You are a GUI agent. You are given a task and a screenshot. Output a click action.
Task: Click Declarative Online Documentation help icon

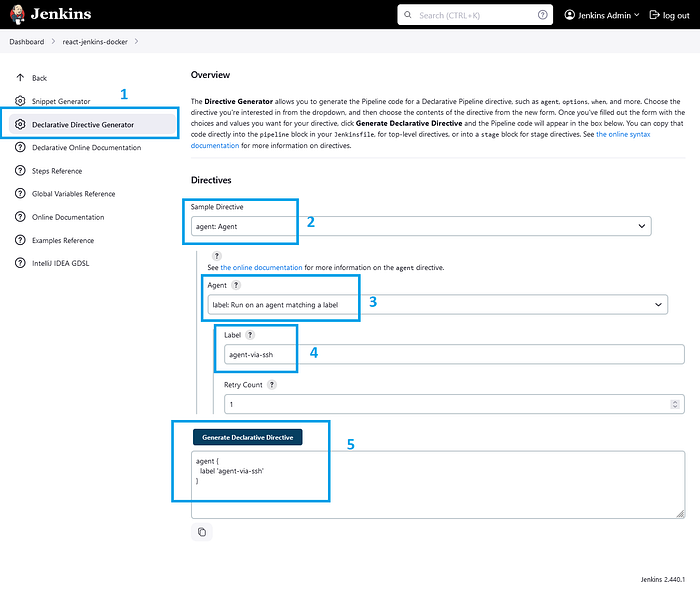click(x=20, y=147)
